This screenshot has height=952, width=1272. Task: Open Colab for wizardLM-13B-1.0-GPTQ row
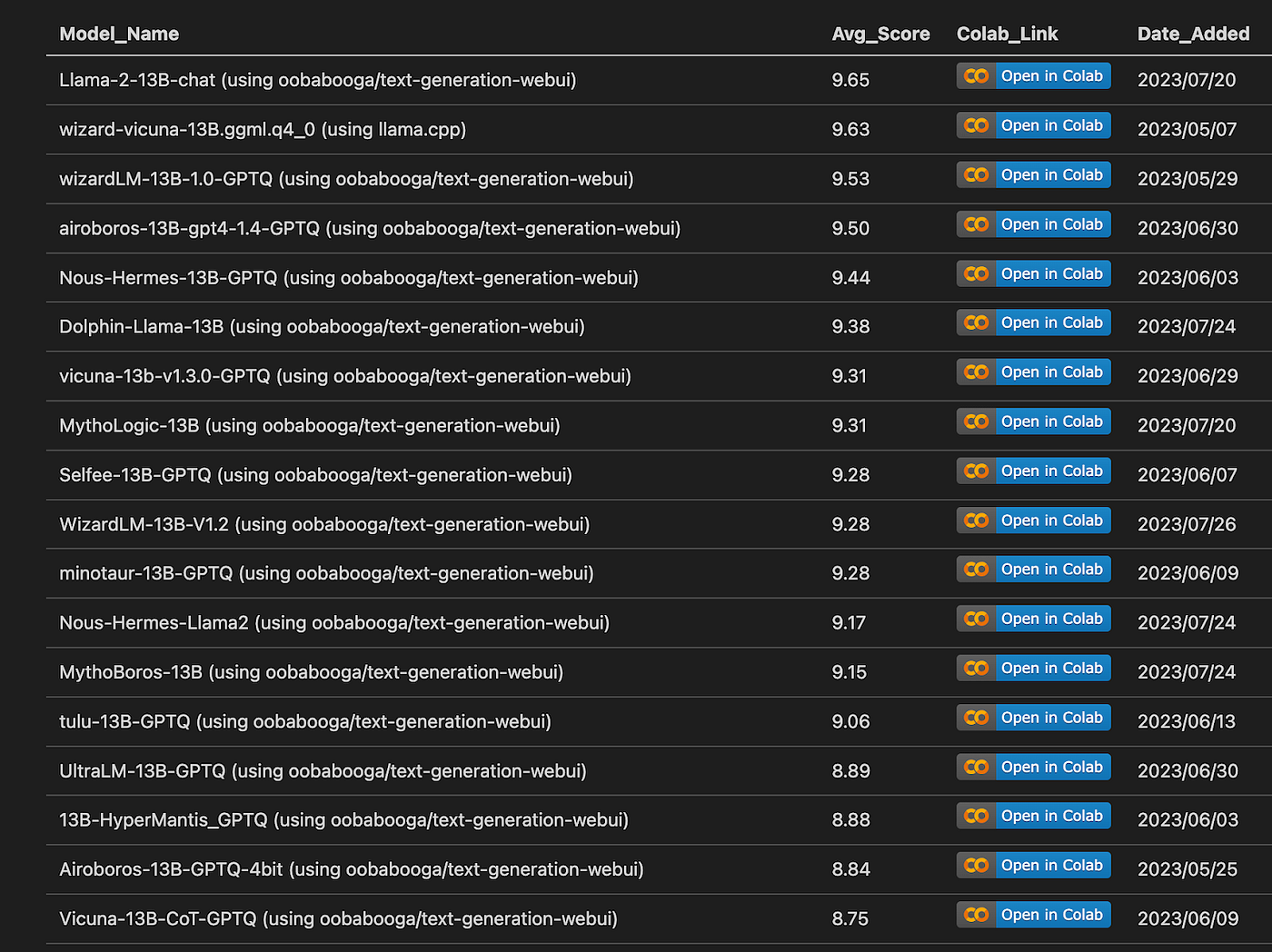(1034, 174)
